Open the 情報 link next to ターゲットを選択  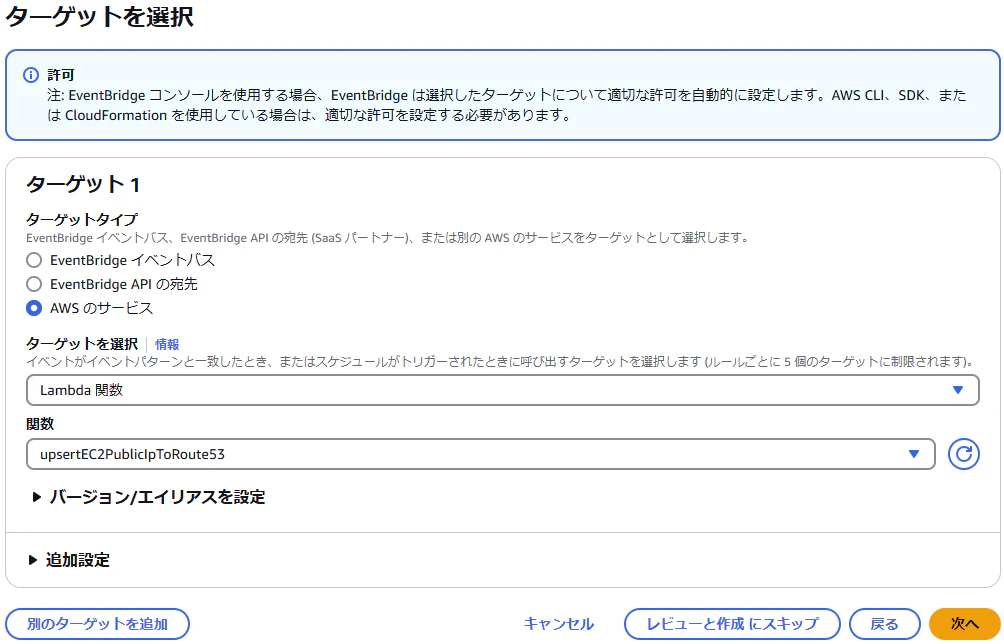(x=167, y=344)
